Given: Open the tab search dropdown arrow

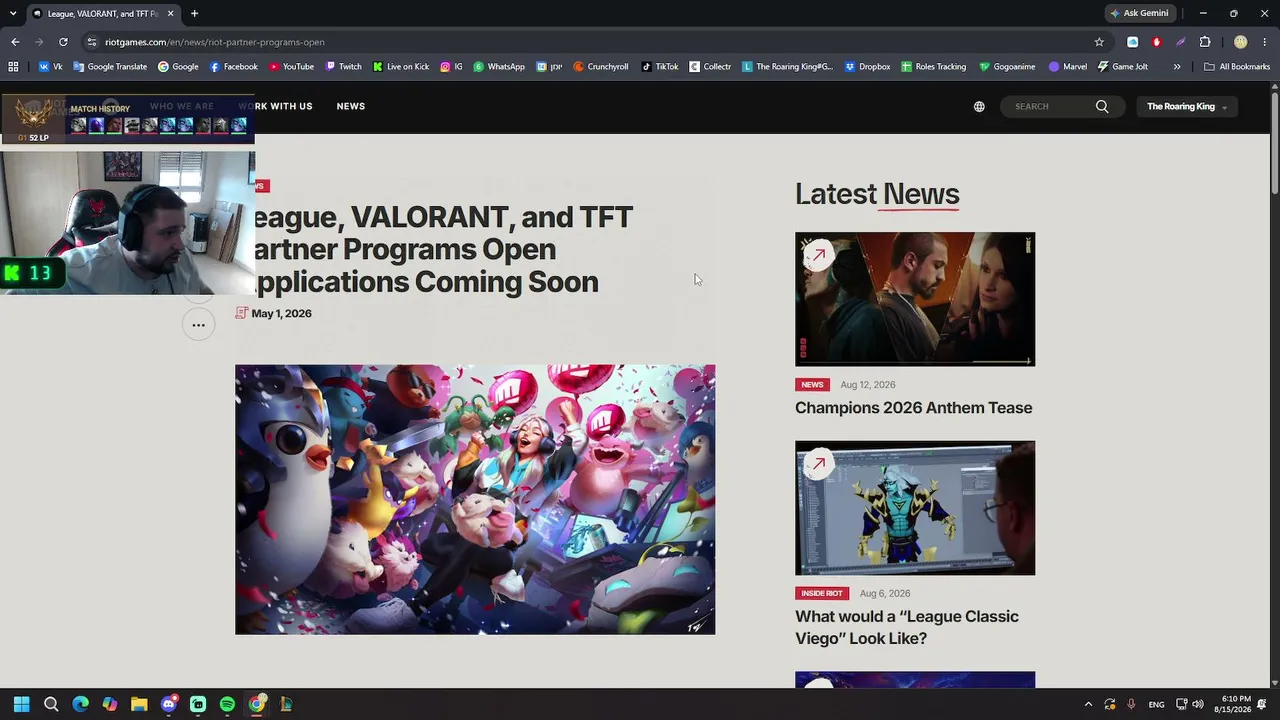Looking at the screenshot, I should point(13,13).
